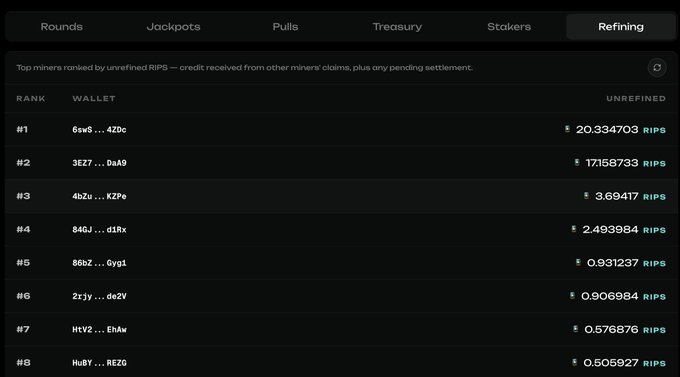The width and height of the screenshot is (680, 377).
Task: Click wallet 86bZ...Gyg1
Action: click(x=99, y=263)
